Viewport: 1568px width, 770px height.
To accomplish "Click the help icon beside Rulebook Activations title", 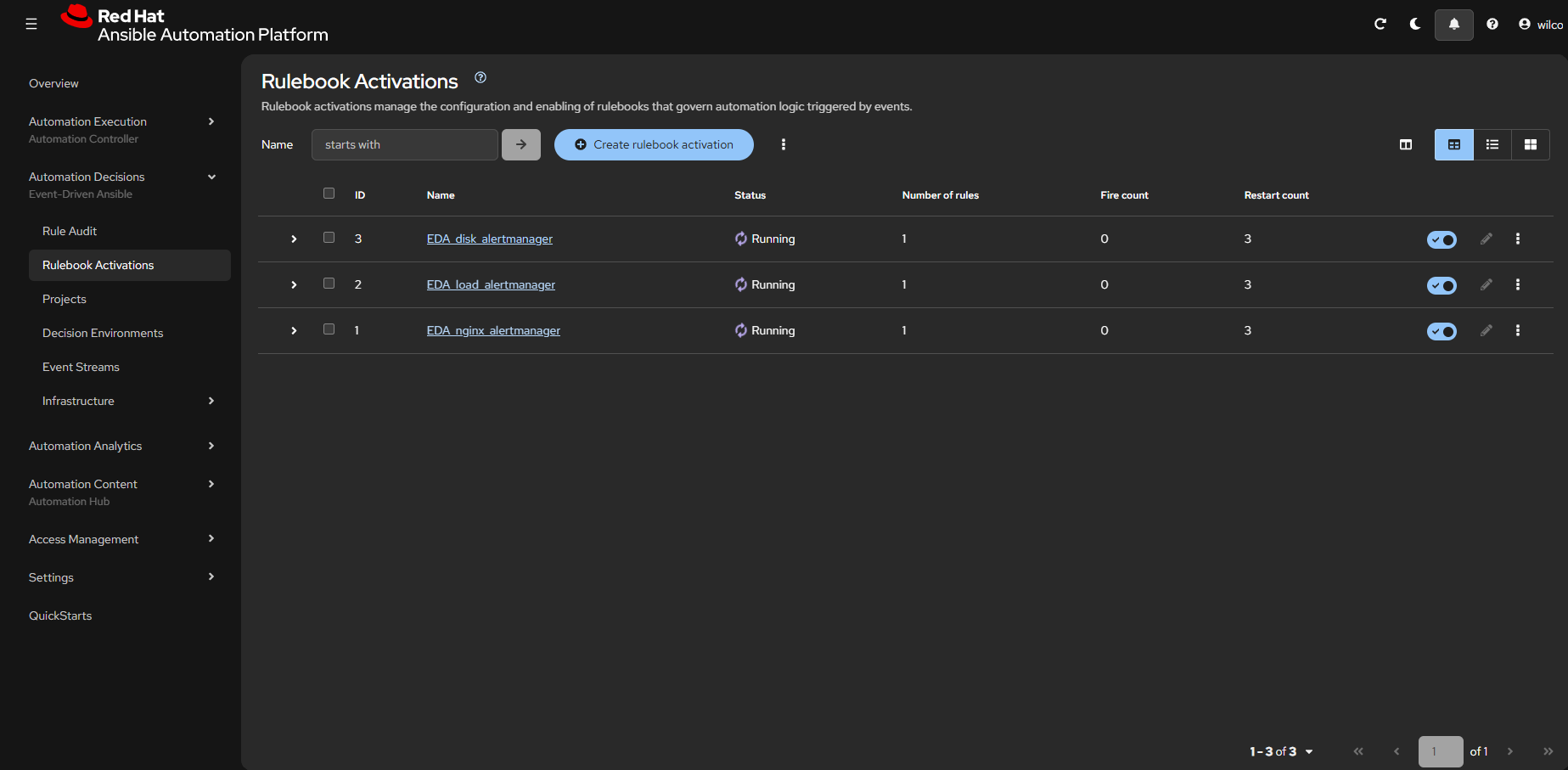I will tap(481, 77).
